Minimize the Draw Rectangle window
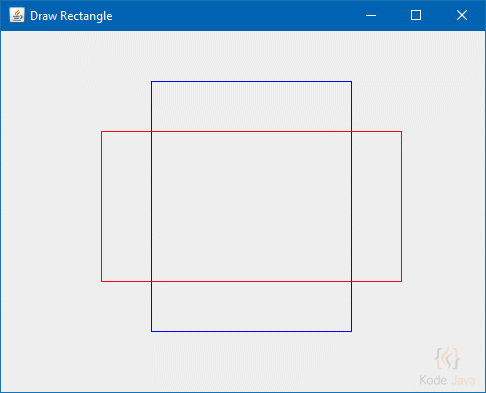The height and width of the screenshot is (393, 486). (371, 15)
